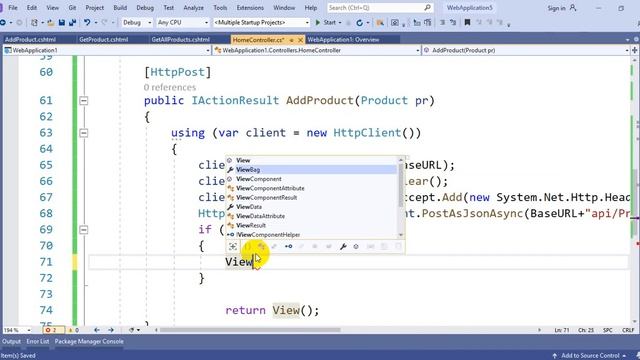The width and height of the screenshot is (640, 360).
Task: Click the Open File folder icon
Action: tap(51, 23)
